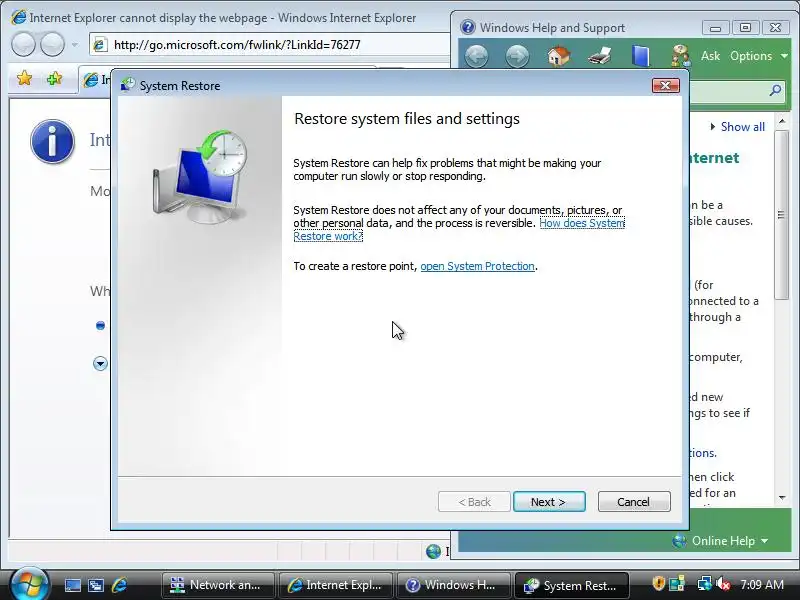
Task: Open the Windows Start orb
Action: (29, 584)
